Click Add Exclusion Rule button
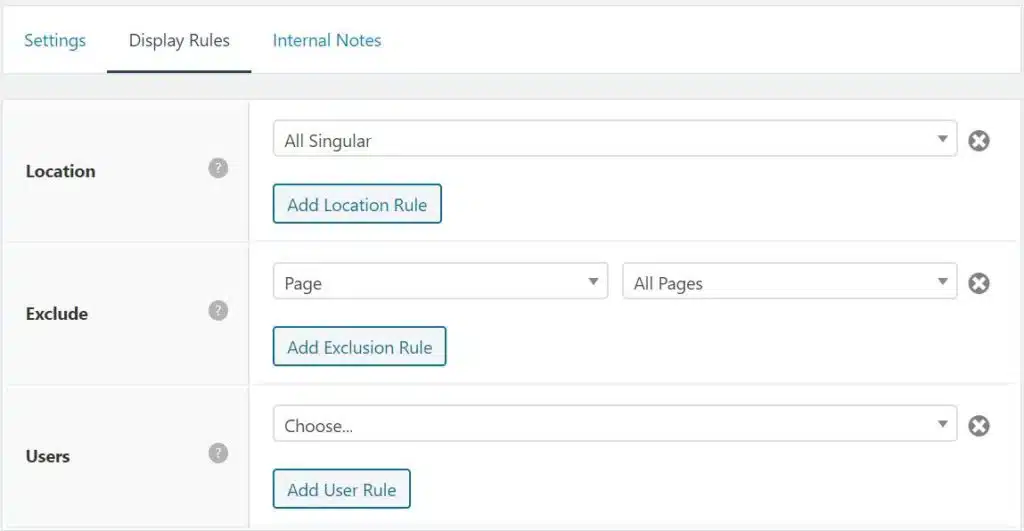1024x531 pixels. point(359,346)
